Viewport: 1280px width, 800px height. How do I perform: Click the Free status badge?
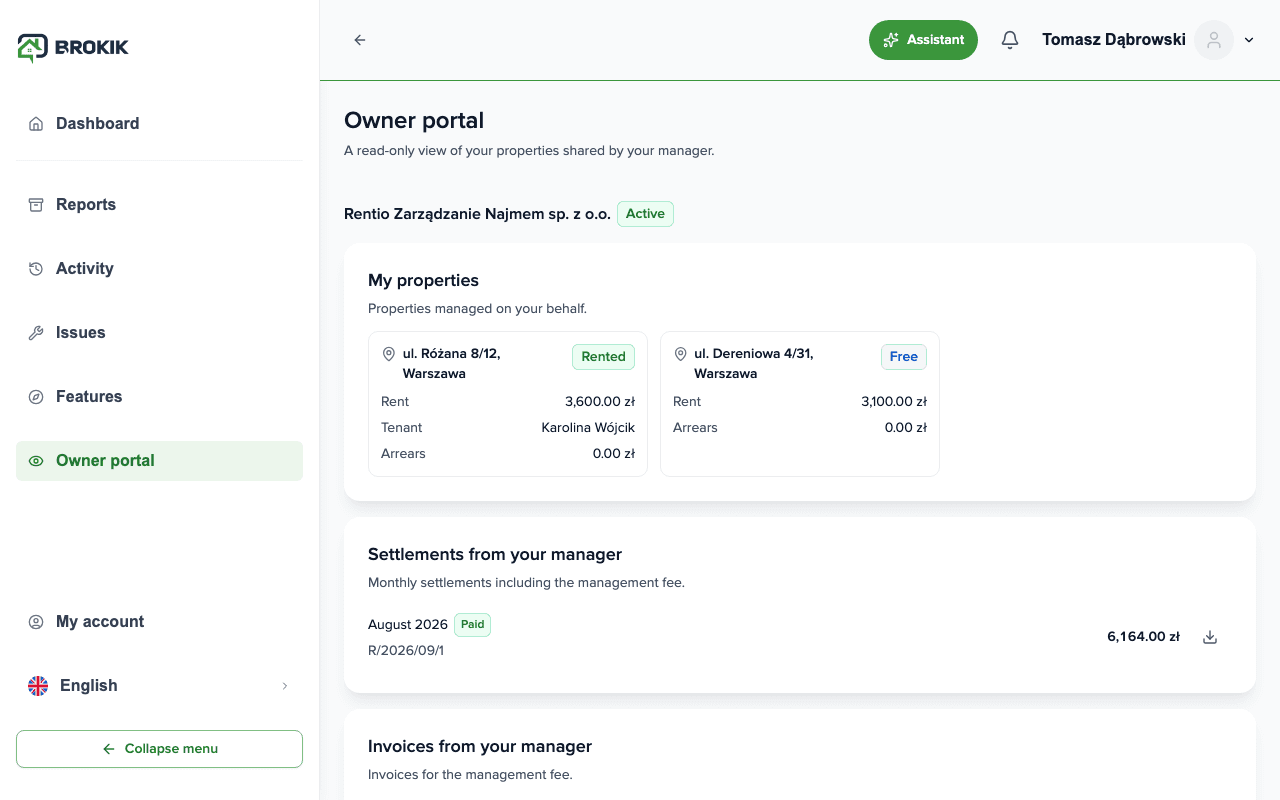[904, 357]
